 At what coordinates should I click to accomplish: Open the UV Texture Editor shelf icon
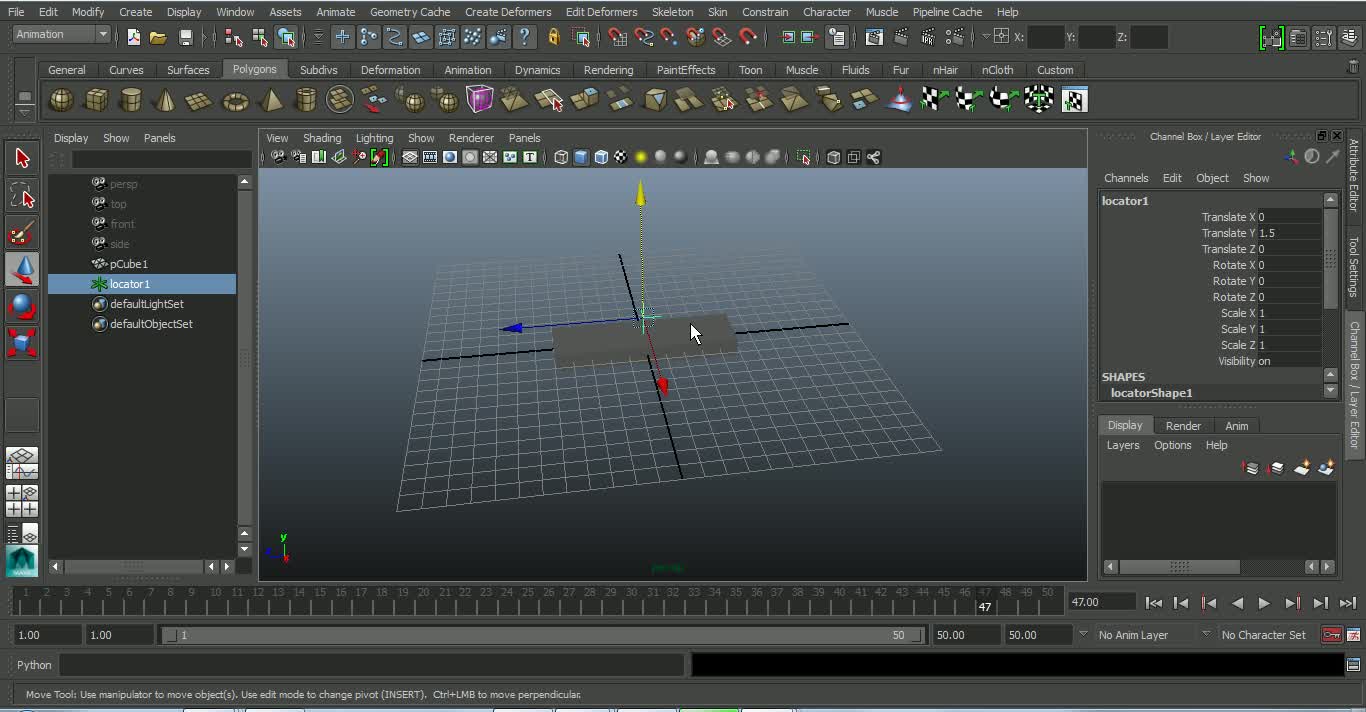click(1074, 100)
